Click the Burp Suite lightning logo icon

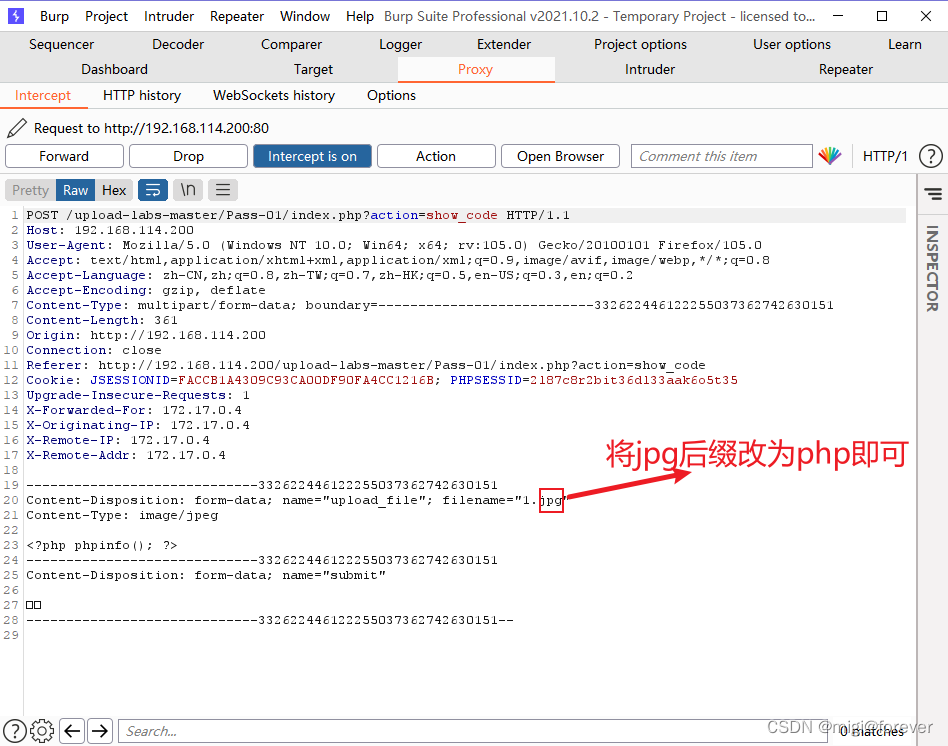[15, 16]
